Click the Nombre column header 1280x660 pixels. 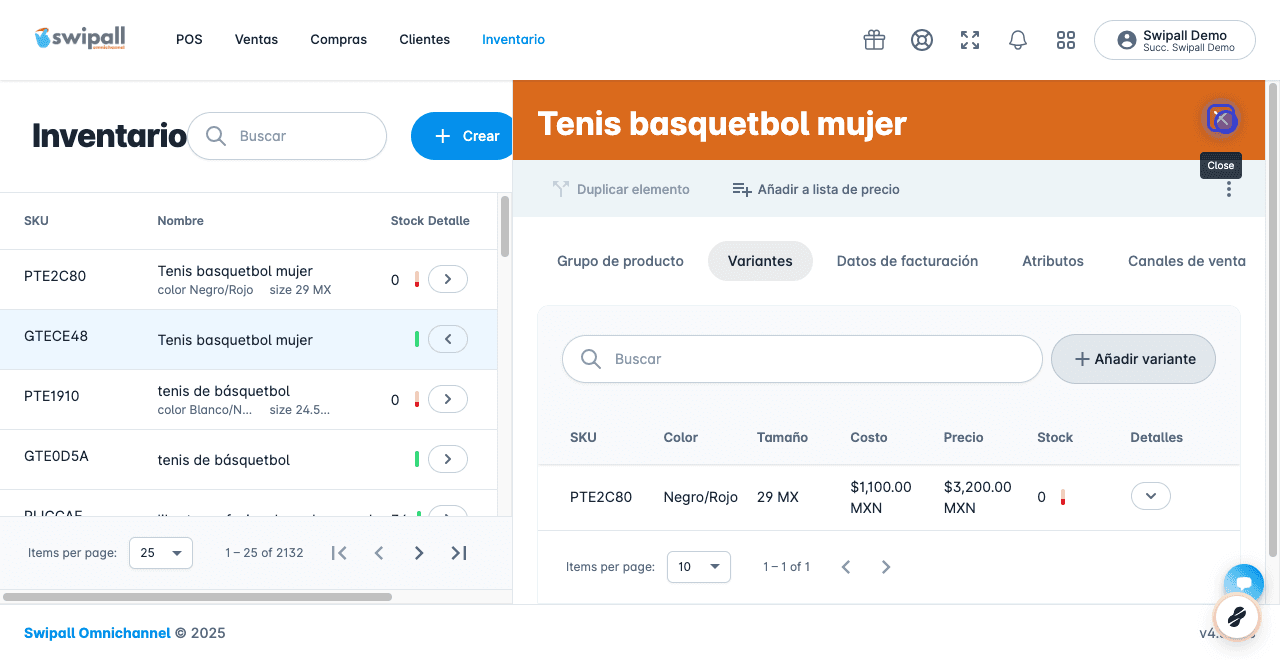point(180,221)
